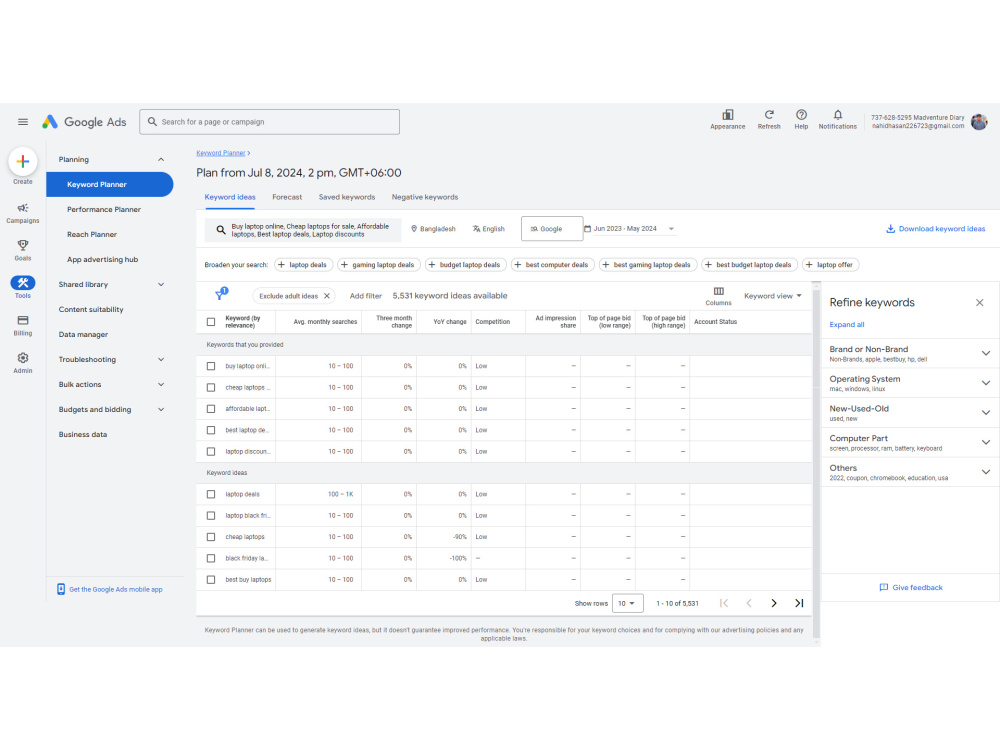
Task: Check the 'laptop deals' keyword idea row
Action: (x=211, y=494)
